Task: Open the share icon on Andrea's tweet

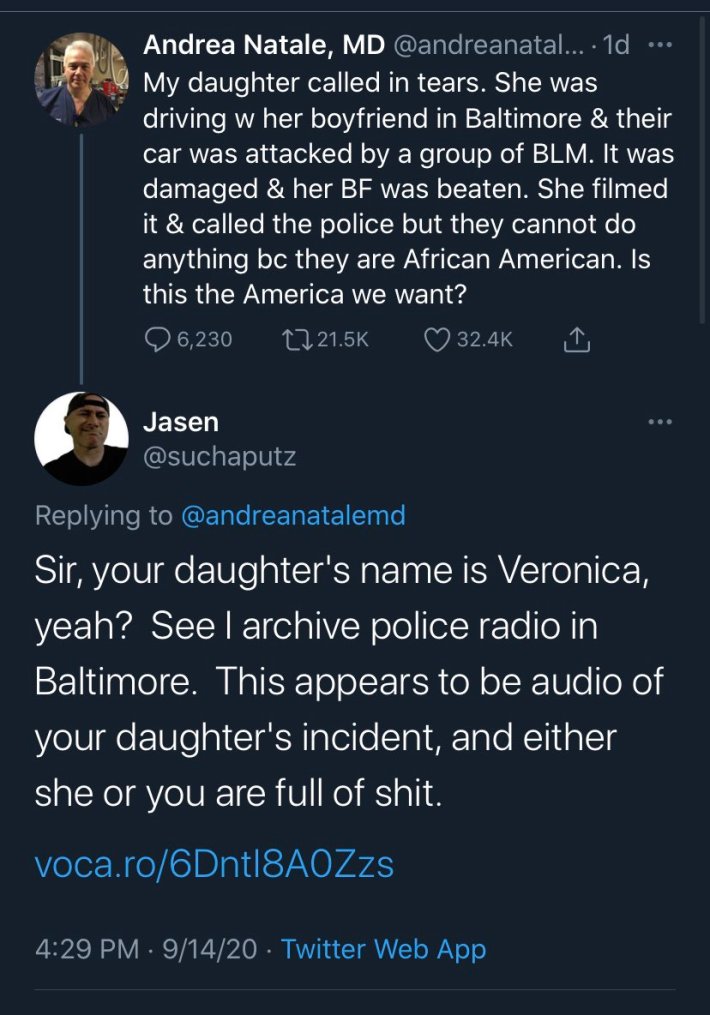Action: [x=577, y=341]
